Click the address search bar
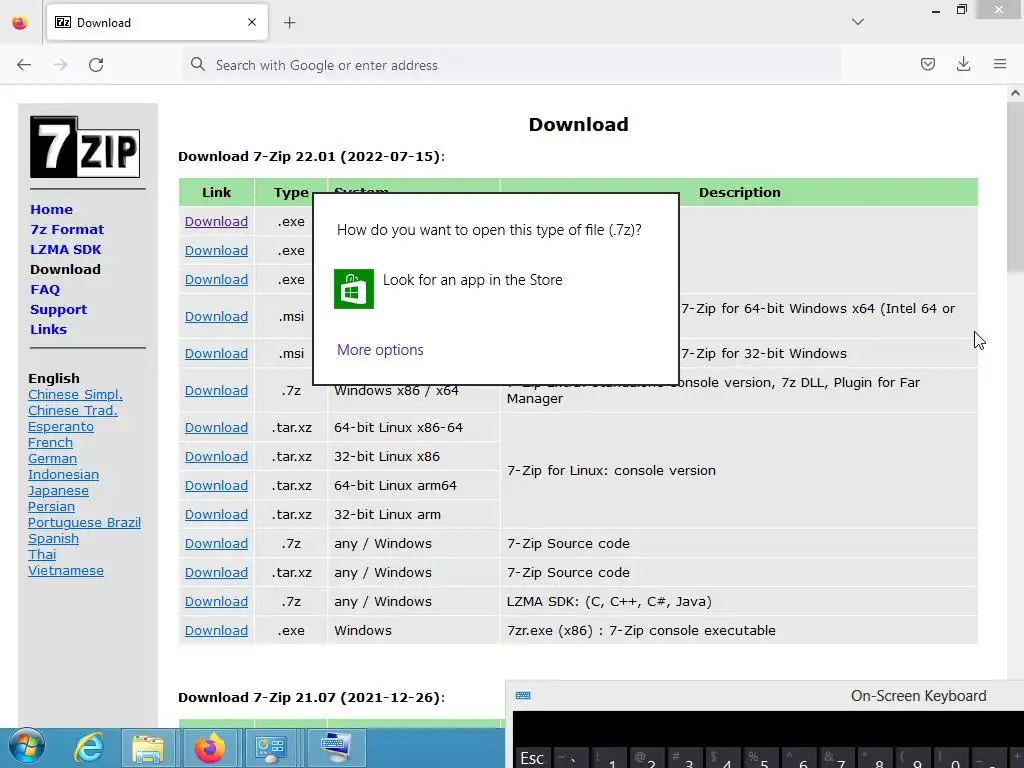Viewport: 1024px width, 768px height. tap(511, 65)
